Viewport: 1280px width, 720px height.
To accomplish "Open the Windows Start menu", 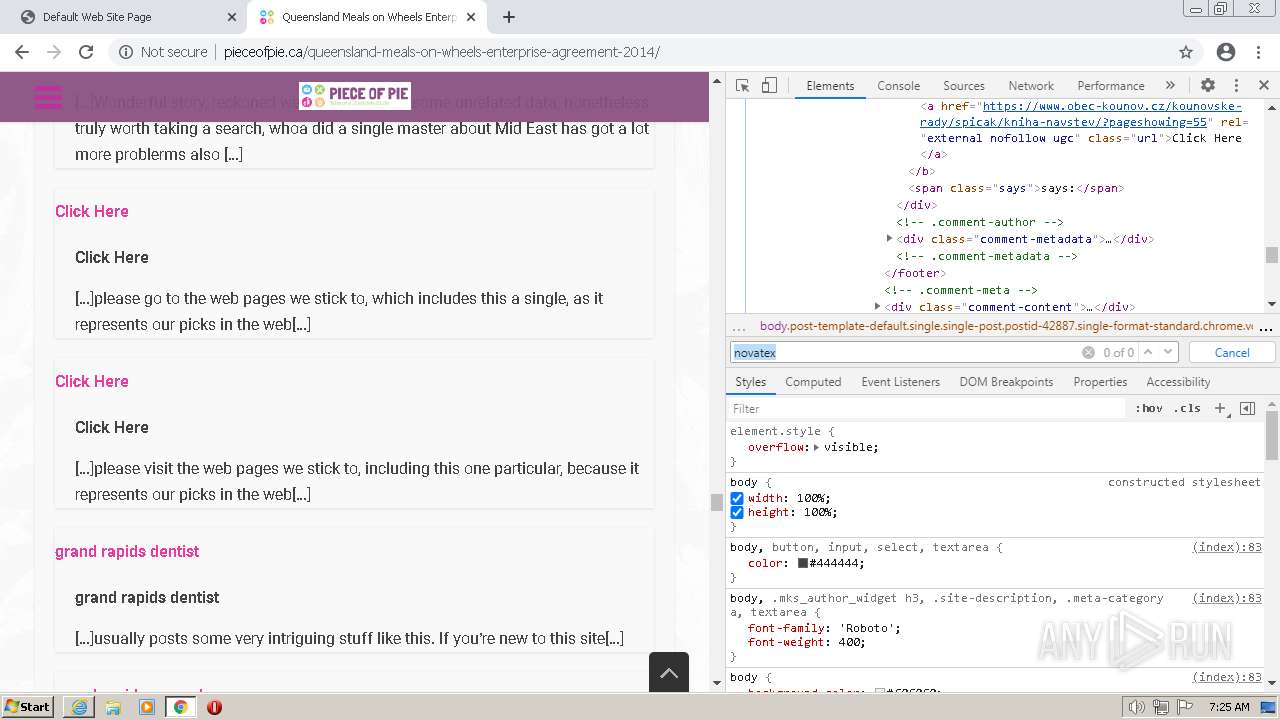I will pos(28,706).
